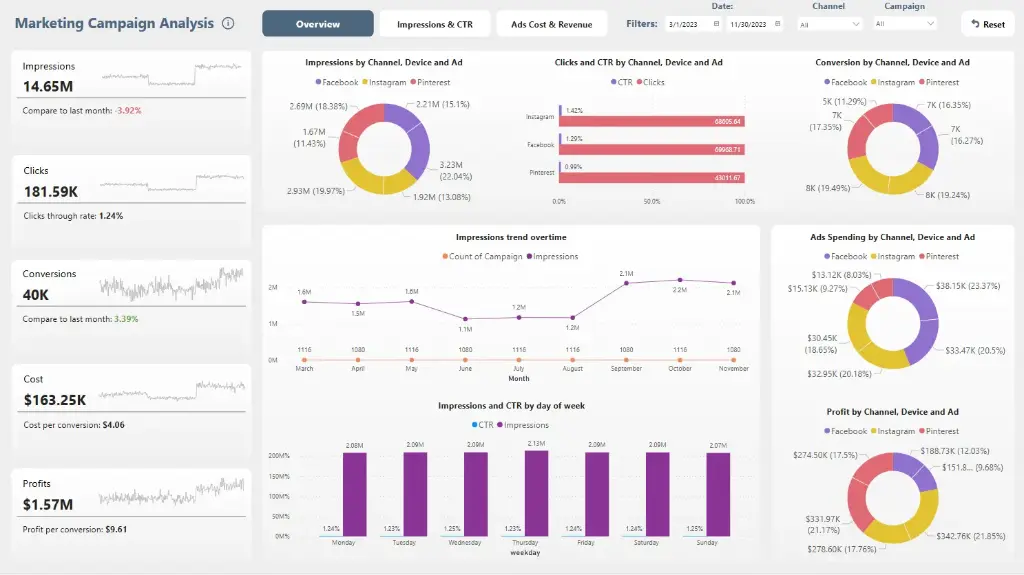The width and height of the screenshot is (1024, 575).
Task: Expand the Campaign filter dropdown
Action: 904,24
